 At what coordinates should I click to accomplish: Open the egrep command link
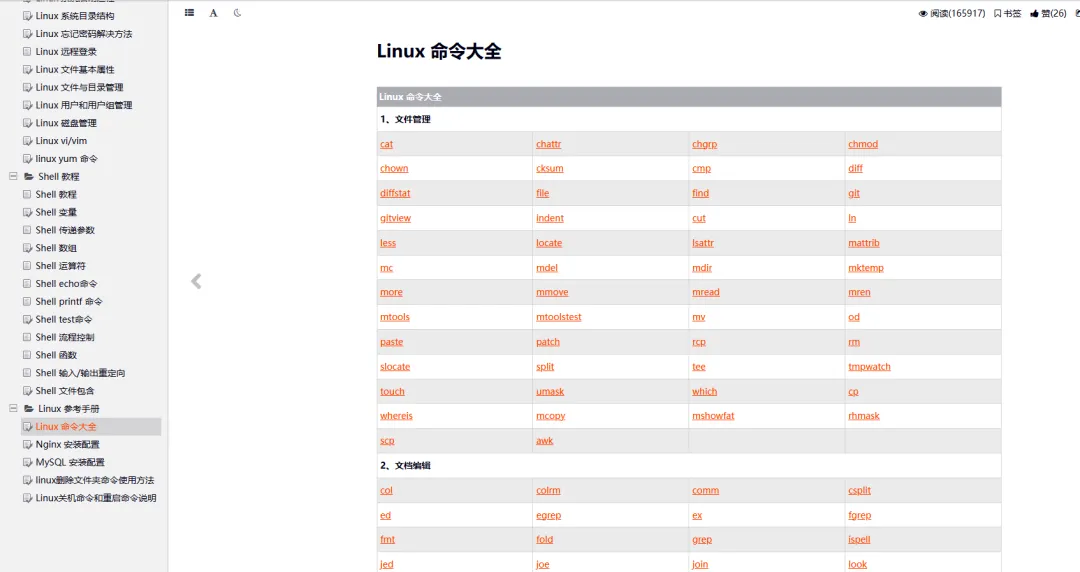(548, 515)
